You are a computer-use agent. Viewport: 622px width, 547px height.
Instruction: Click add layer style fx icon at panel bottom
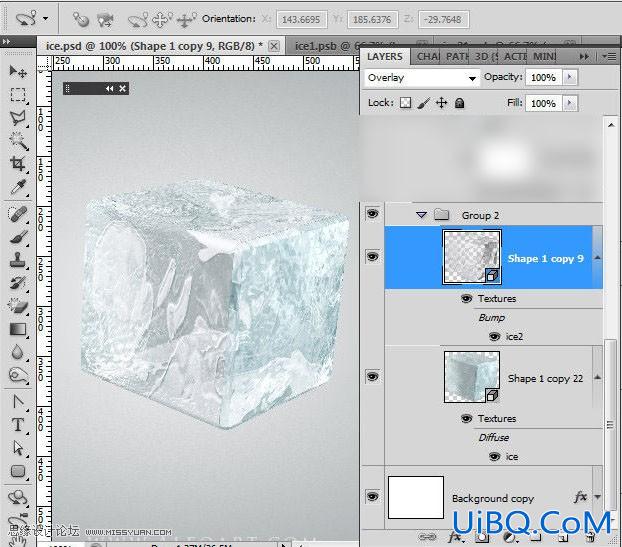[454, 537]
